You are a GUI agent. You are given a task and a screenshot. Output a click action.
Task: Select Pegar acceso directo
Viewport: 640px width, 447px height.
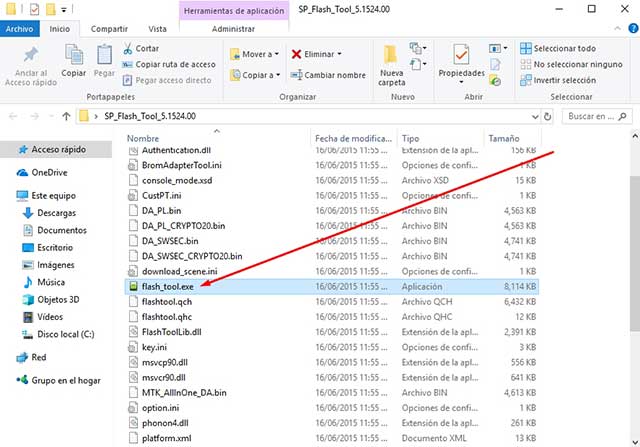point(167,80)
